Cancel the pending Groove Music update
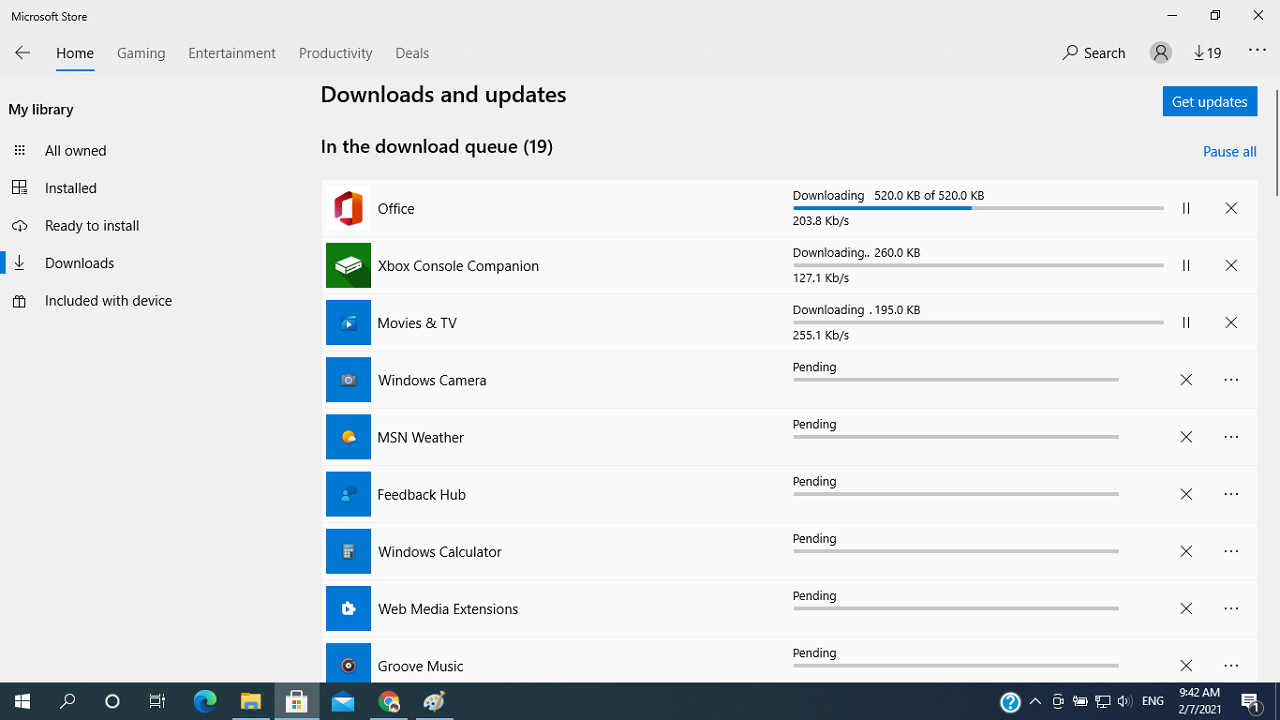This screenshot has width=1280, height=720. [x=1186, y=665]
